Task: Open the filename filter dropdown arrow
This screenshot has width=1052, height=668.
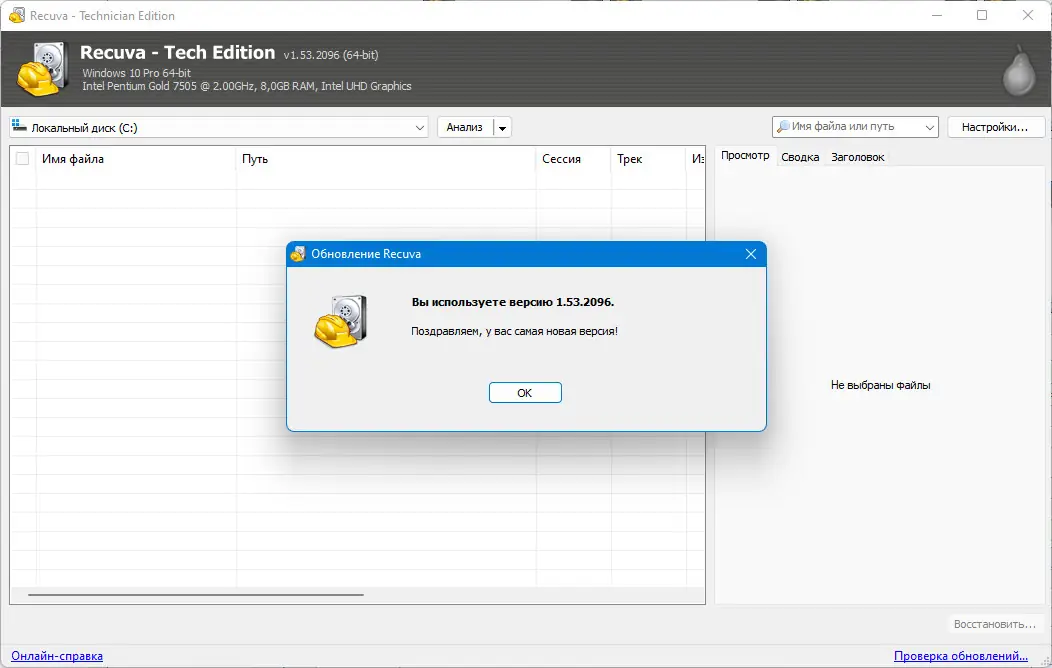Action: pos(930,127)
